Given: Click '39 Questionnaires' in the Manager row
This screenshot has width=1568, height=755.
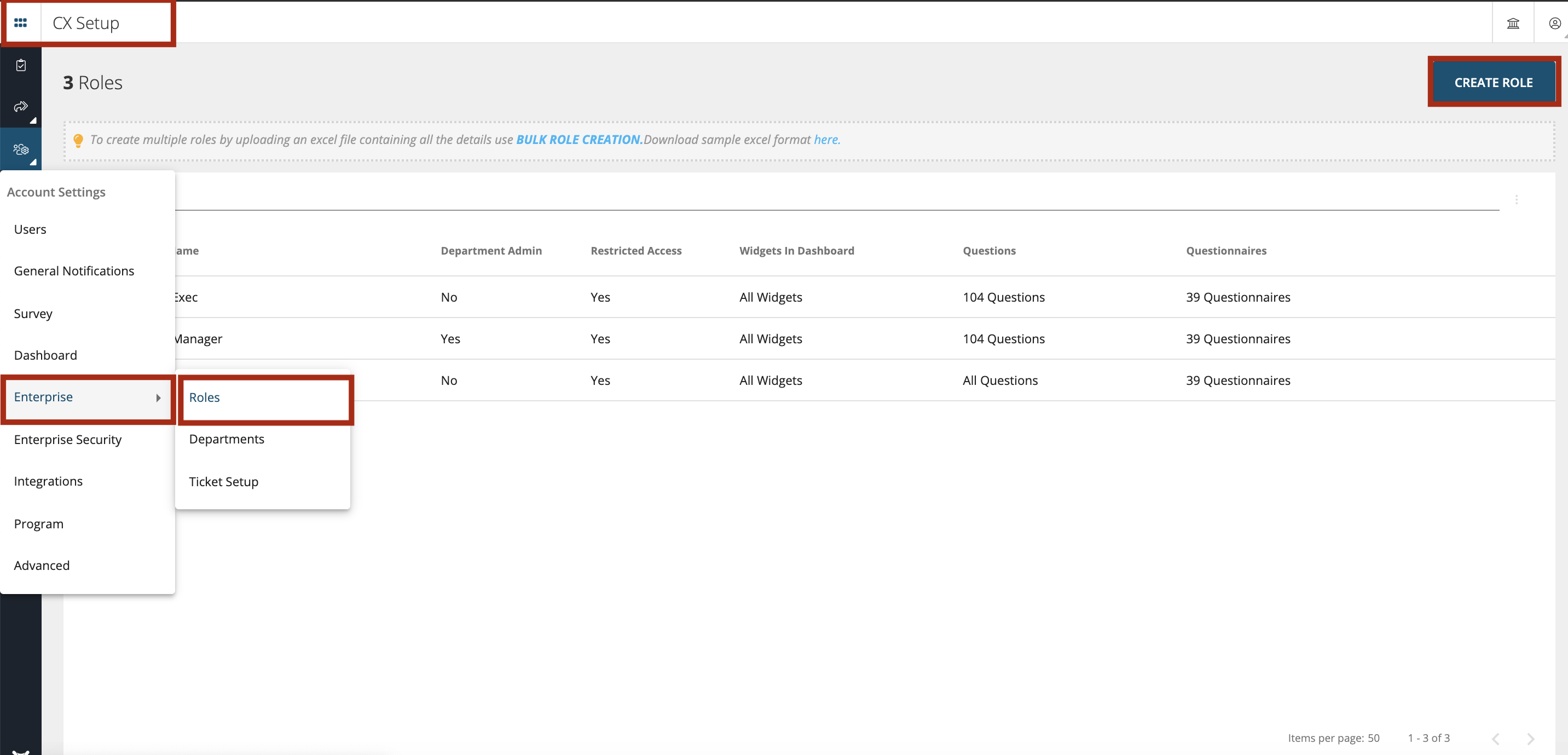Looking at the screenshot, I should 1237,339.
